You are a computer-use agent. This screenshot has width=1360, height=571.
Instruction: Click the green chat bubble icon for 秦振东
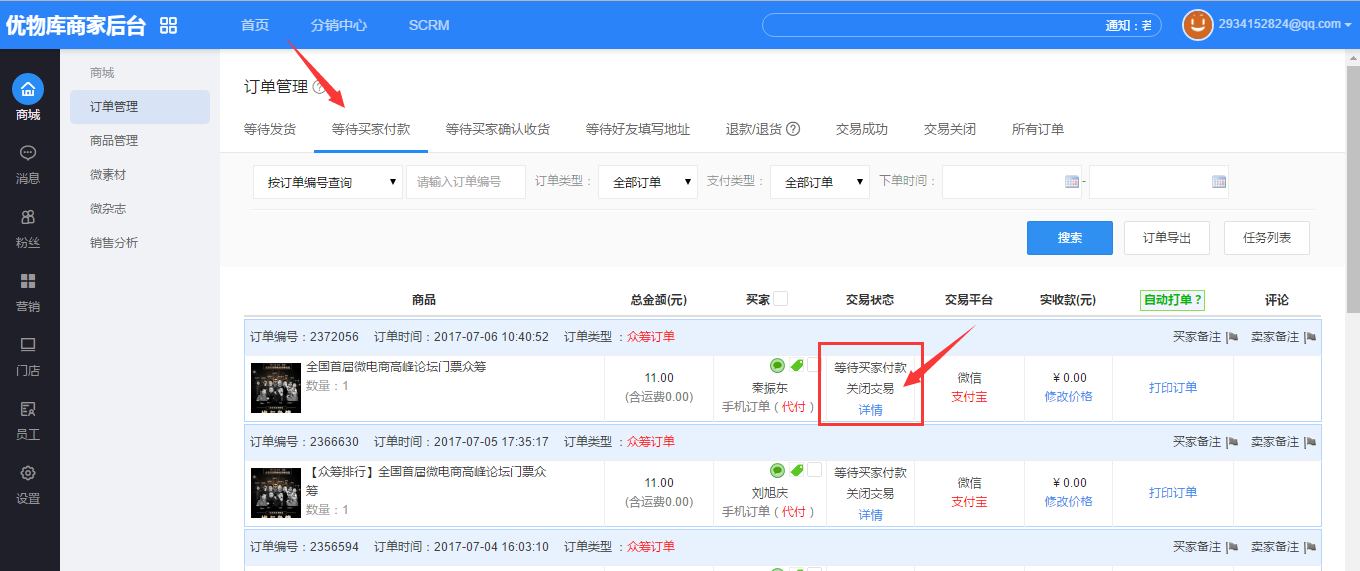pos(777,365)
